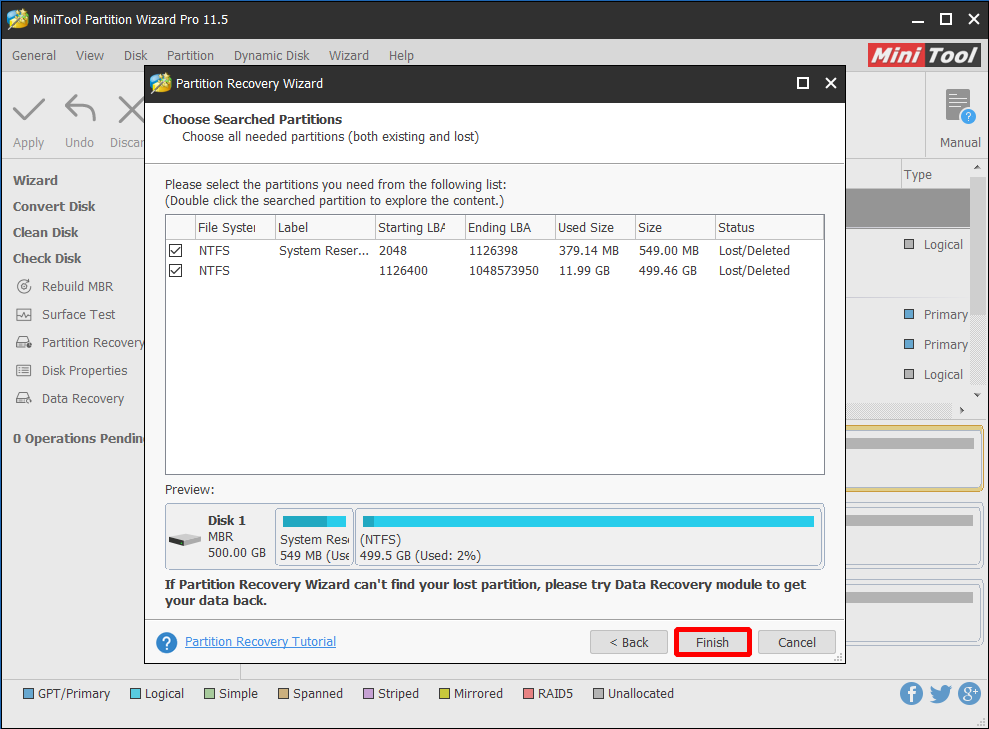Select the 499.5 GB NTFS preview block
Screen dimensions: 989x729
click(588, 537)
